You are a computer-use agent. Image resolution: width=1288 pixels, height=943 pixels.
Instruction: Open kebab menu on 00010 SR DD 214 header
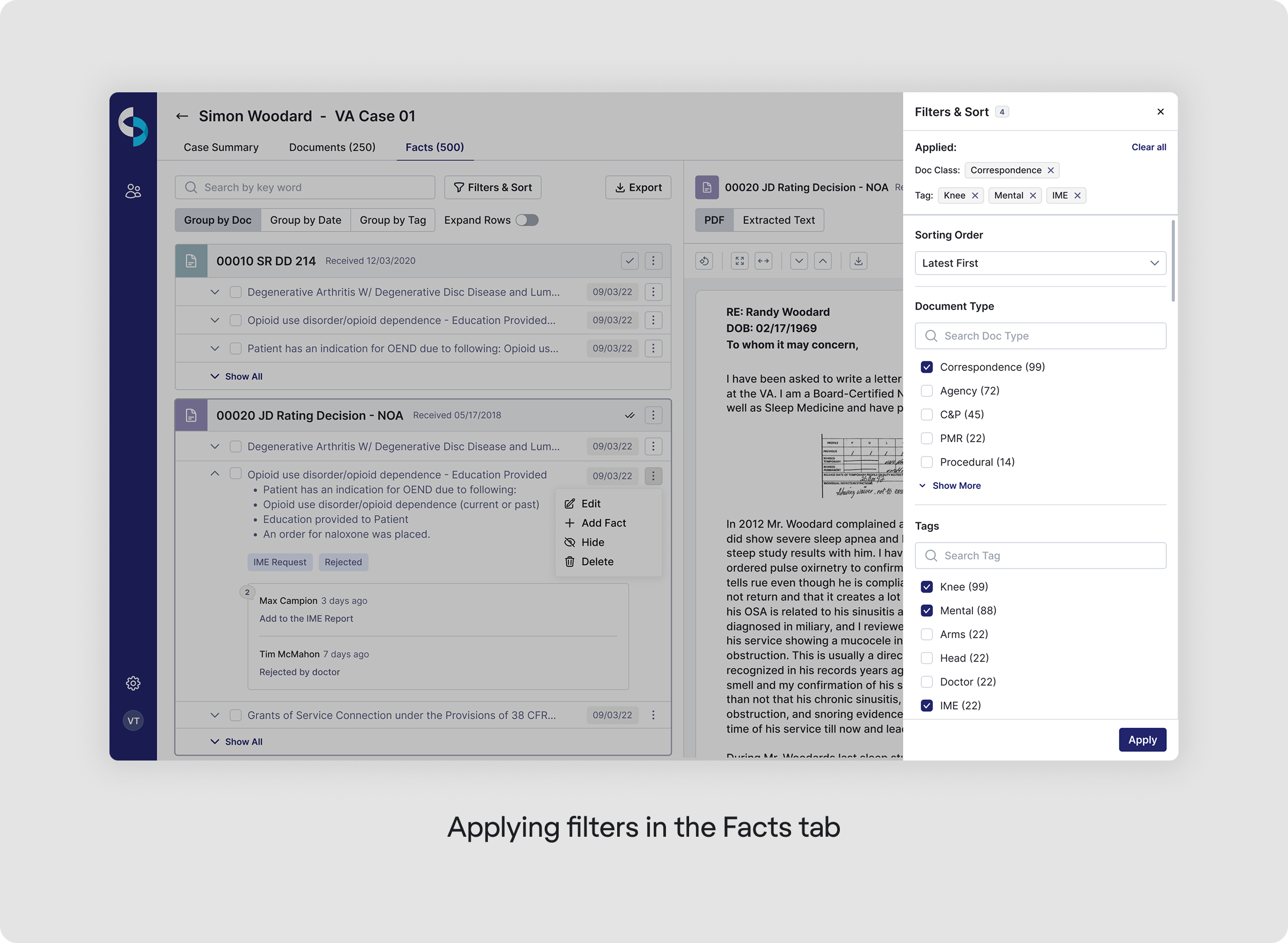(654, 261)
